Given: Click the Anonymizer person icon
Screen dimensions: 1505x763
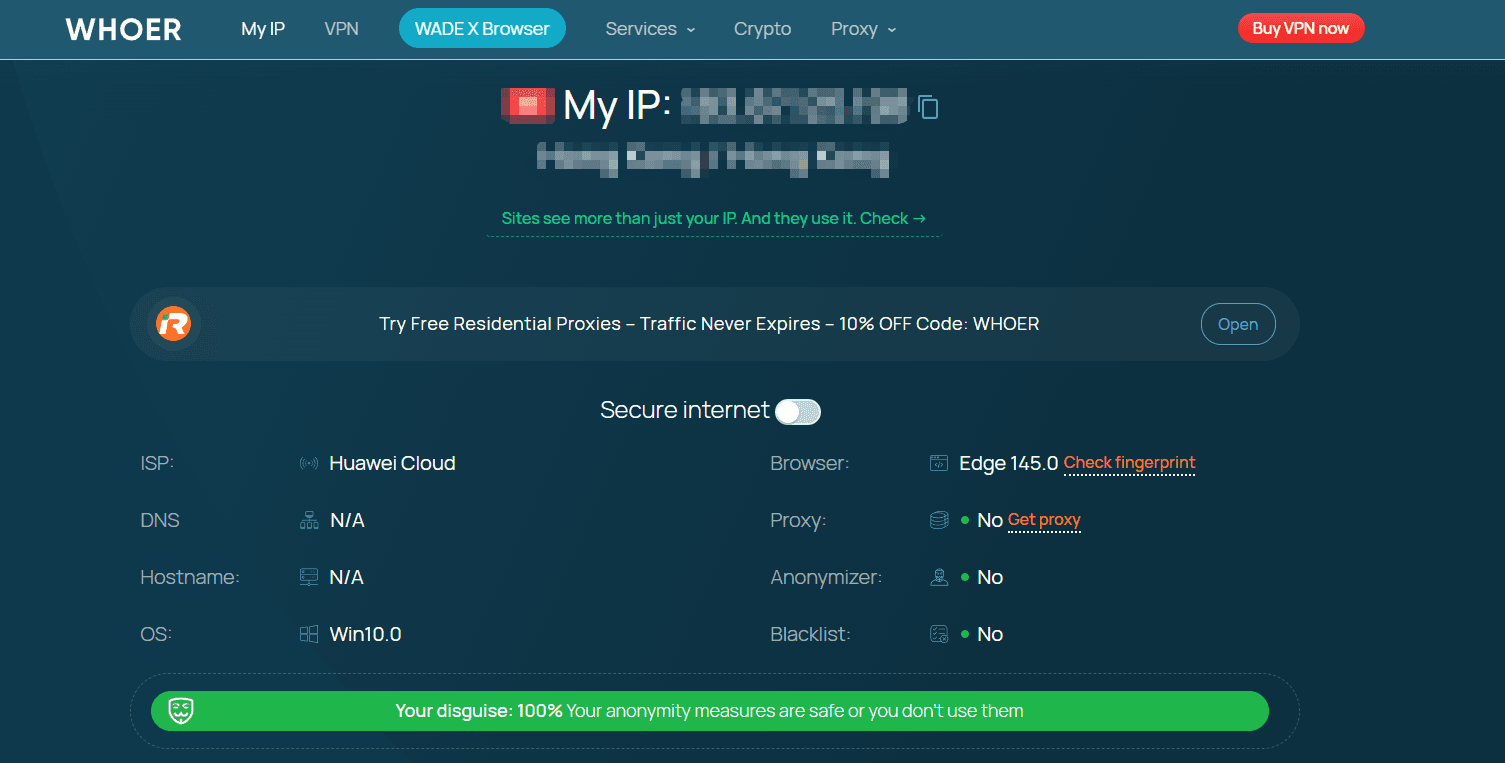Looking at the screenshot, I should 938,578.
